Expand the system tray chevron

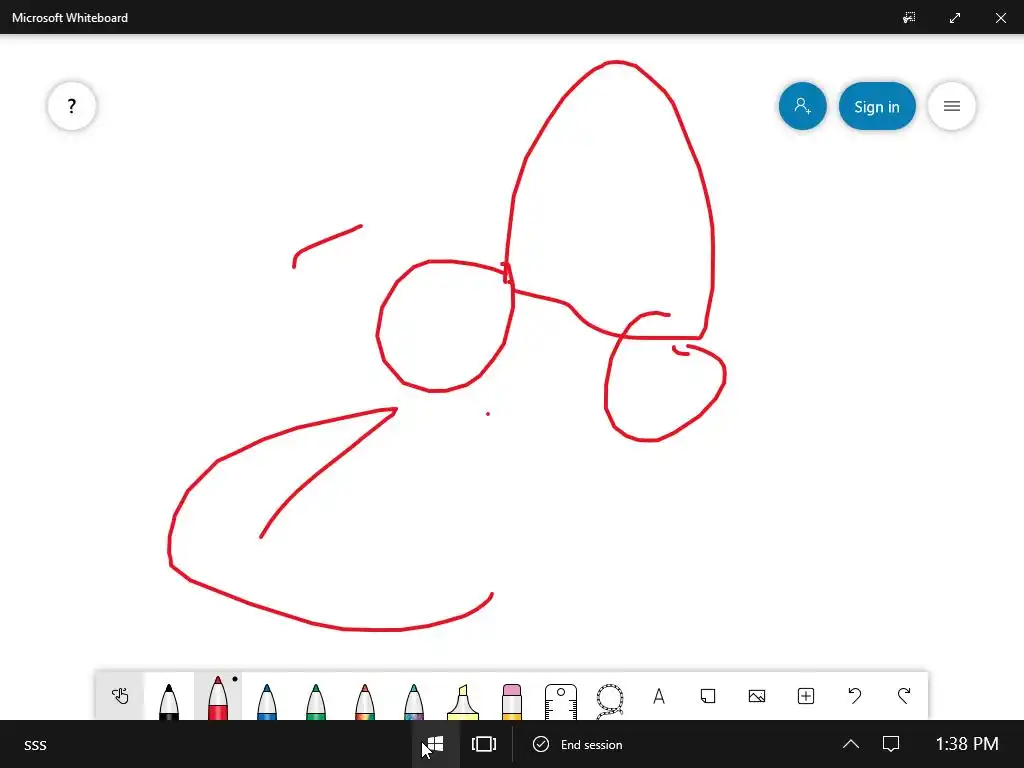click(x=850, y=744)
